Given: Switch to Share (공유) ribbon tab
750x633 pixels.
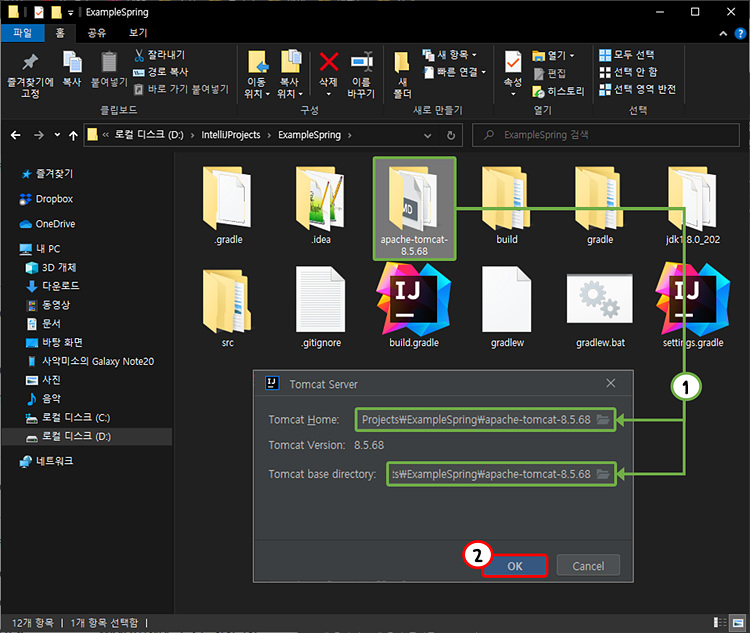Looking at the screenshot, I should (x=97, y=33).
